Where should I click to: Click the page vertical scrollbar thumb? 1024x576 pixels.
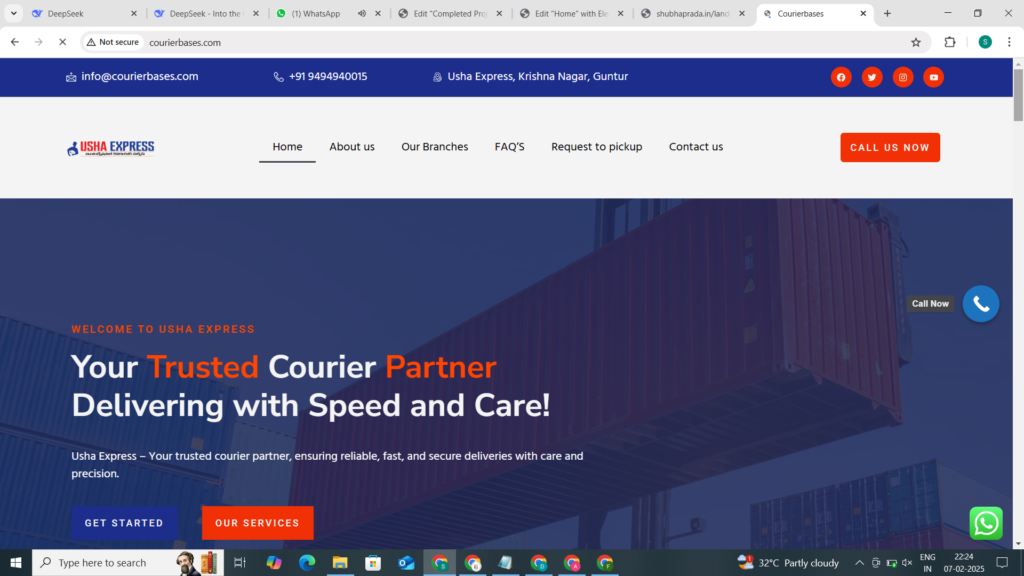pyautogui.click(x=1018, y=95)
